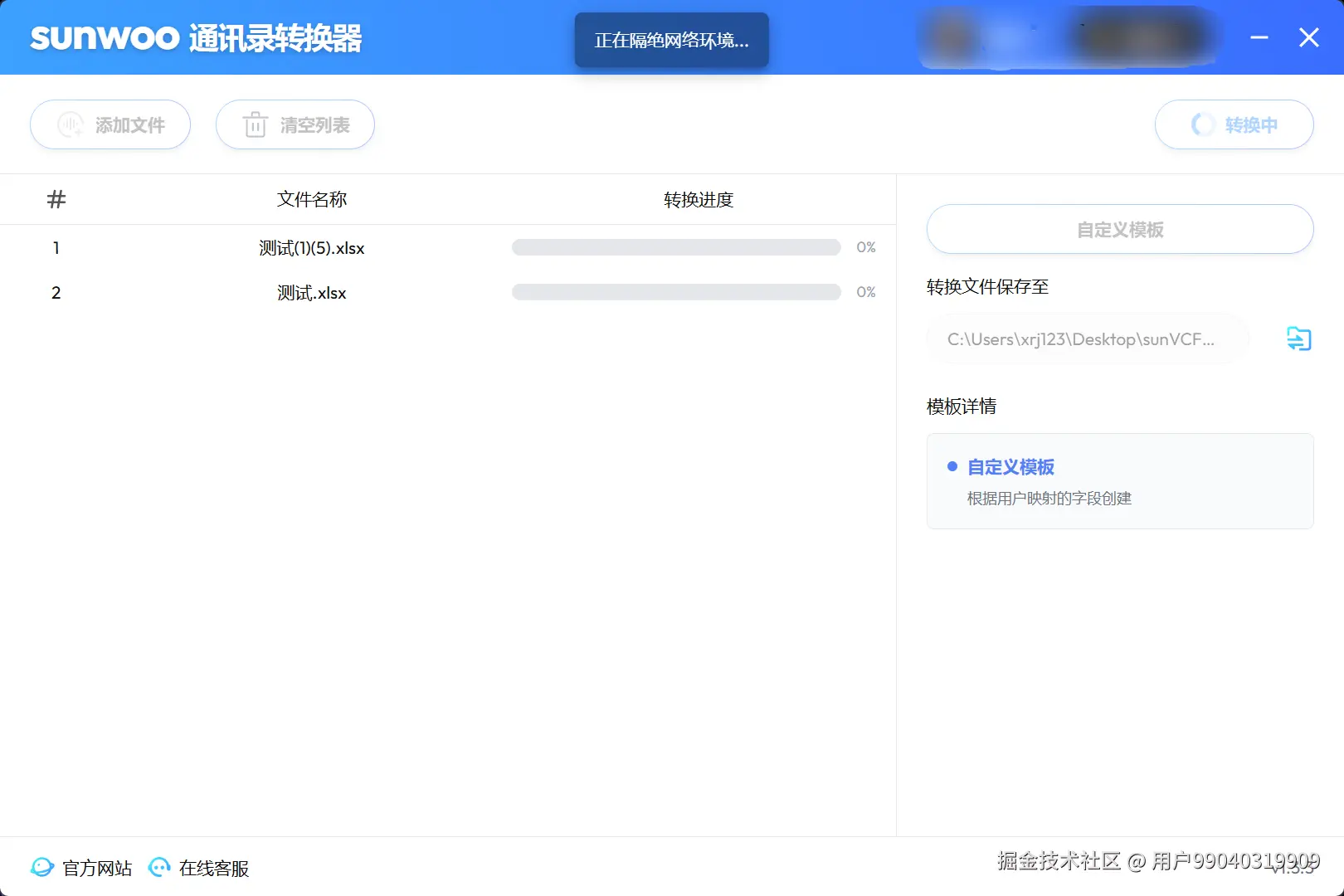Viewport: 1344px width, 896px height.
Task: Select the 自定义模板 template detail card
Action: tap(1120, 481)
